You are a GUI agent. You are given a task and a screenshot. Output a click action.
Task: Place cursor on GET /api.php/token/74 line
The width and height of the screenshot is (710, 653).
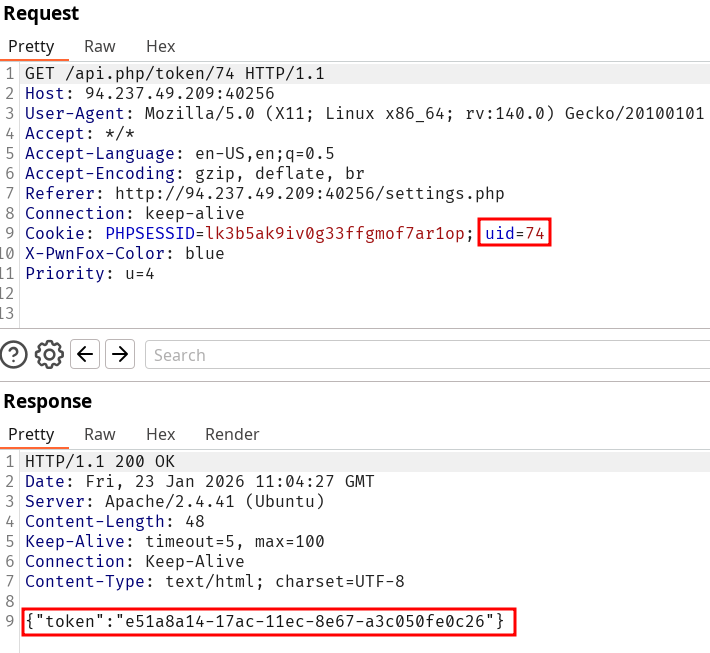pyautogui.click(x=174, y=74)
